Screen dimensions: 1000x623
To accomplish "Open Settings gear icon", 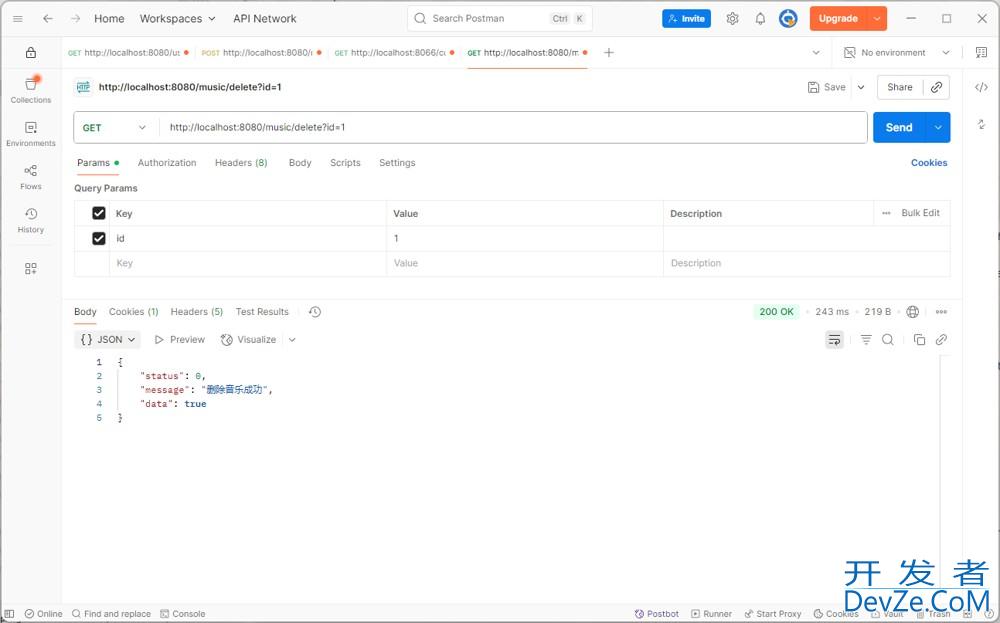I will [732, 18].
